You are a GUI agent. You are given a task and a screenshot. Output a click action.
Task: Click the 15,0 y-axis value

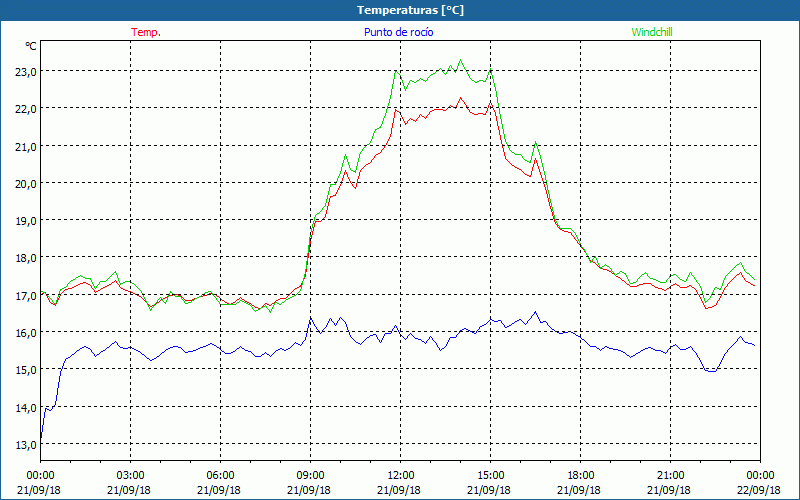(24, 370)
